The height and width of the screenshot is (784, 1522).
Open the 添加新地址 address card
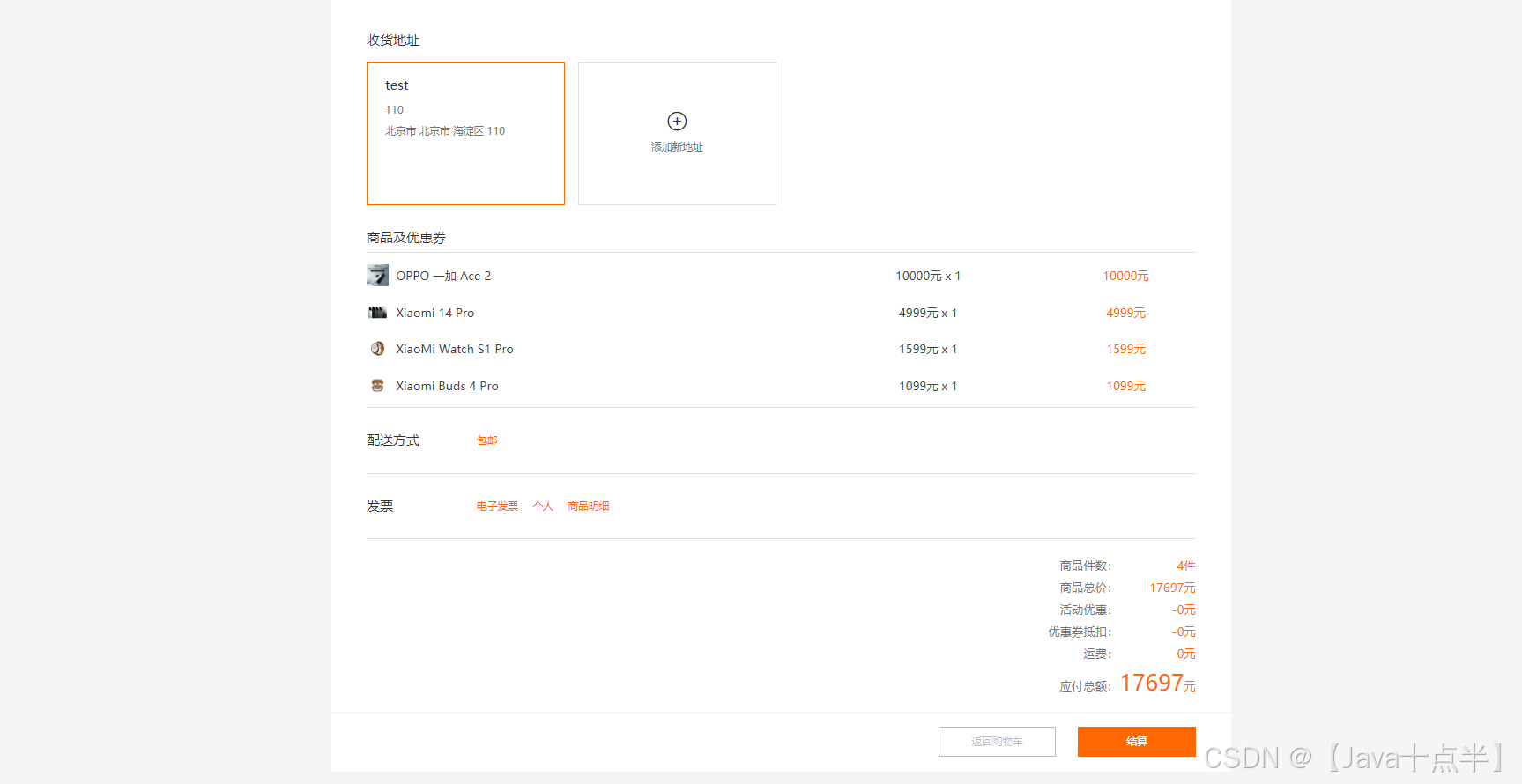[677, 133]
